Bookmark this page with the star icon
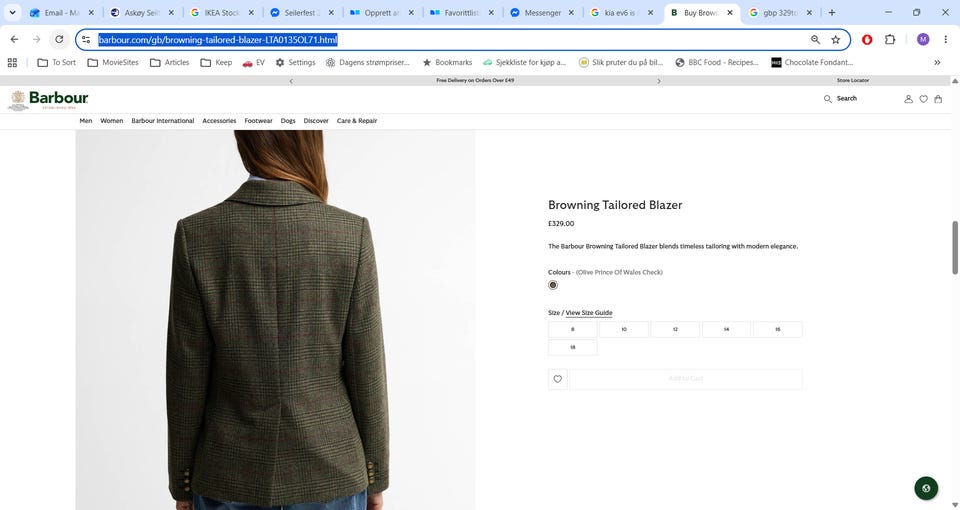960x510 pixels. pyautogui.click(x=835, y=40)
